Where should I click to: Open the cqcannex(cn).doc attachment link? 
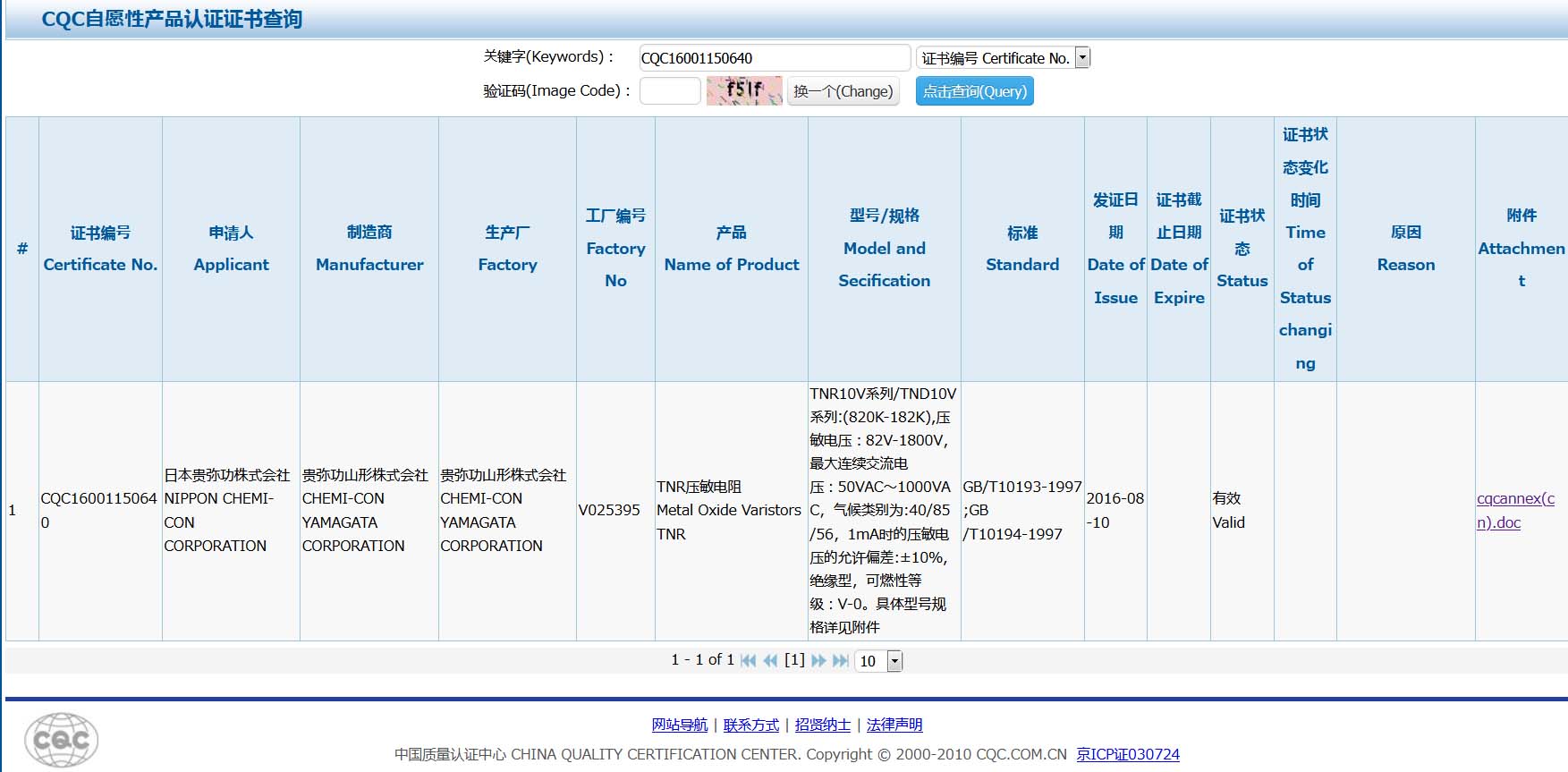(x=1515, y=511)
